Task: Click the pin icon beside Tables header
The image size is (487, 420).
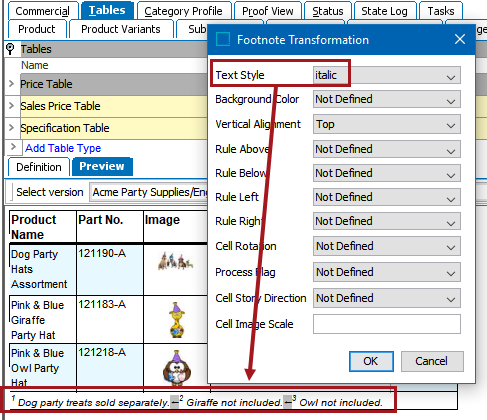Action: coord(10,49)
